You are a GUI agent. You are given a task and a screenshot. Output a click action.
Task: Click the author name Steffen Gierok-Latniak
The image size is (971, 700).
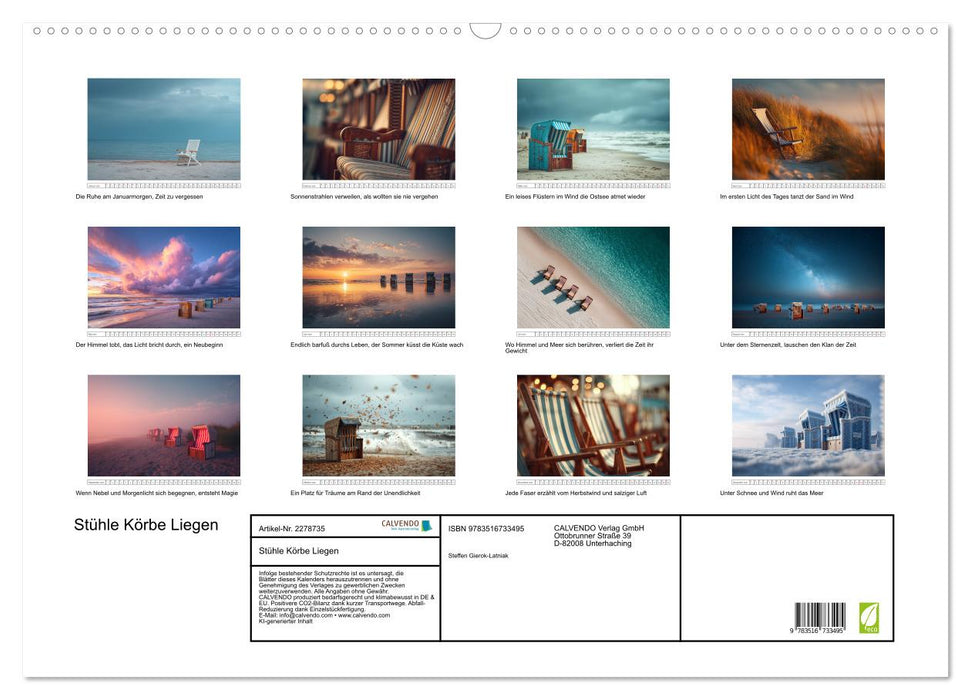pos(479,555)
